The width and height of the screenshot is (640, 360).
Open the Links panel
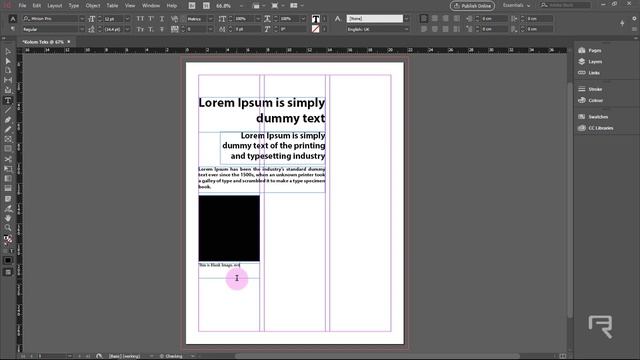pyautogui.click(x=589, y=73)
